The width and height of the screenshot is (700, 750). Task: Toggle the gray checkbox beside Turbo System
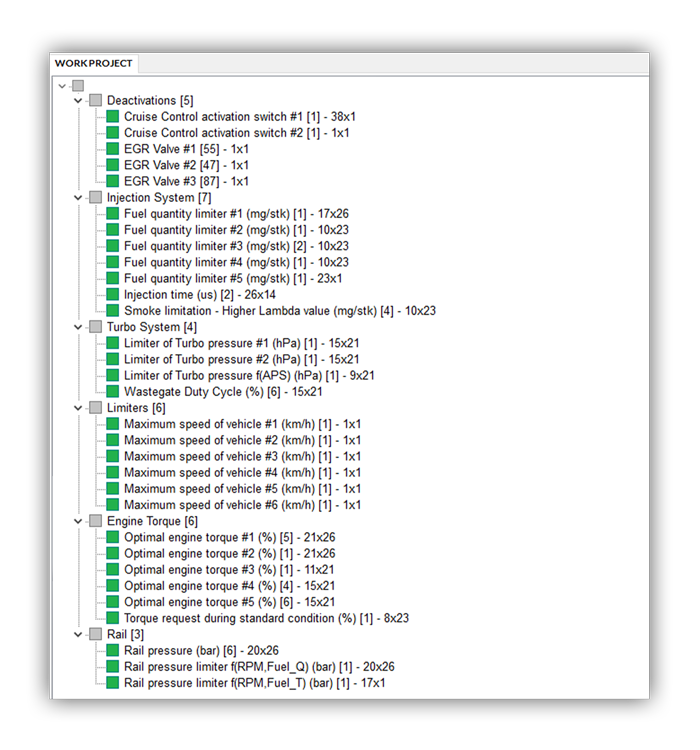tap(95, 327)
